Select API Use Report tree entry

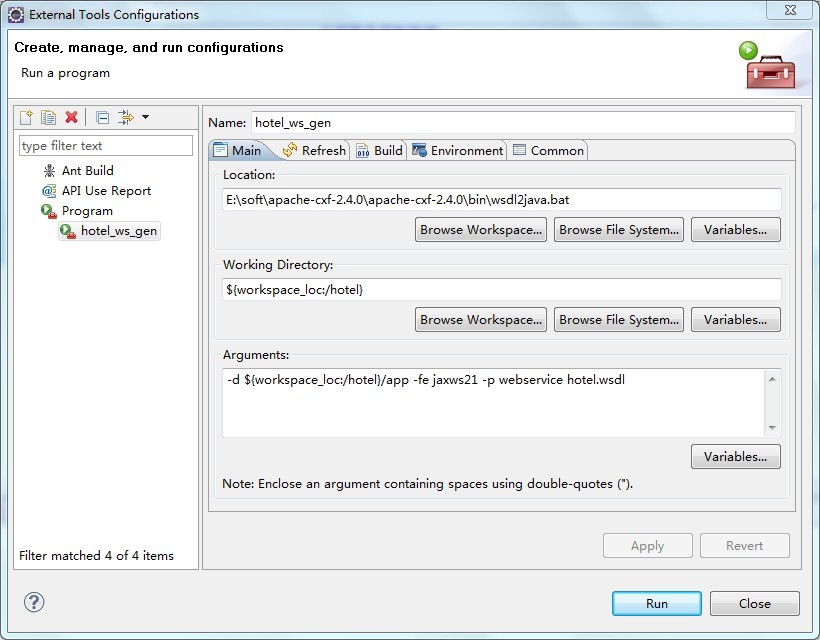click(106, 191)
